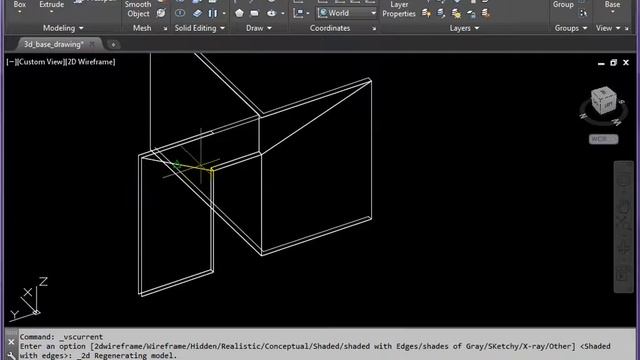Viewport: 640px width, 360px height.
Task: Click the Smooth Object button
Action: coord(138,9)
